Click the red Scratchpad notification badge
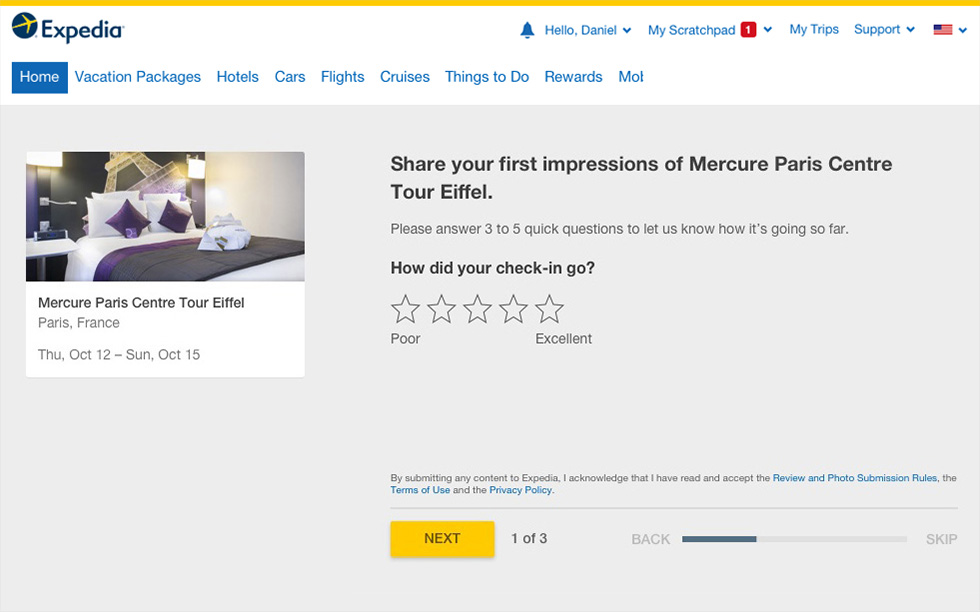This screenshot has height=612, width=980. 748,29
